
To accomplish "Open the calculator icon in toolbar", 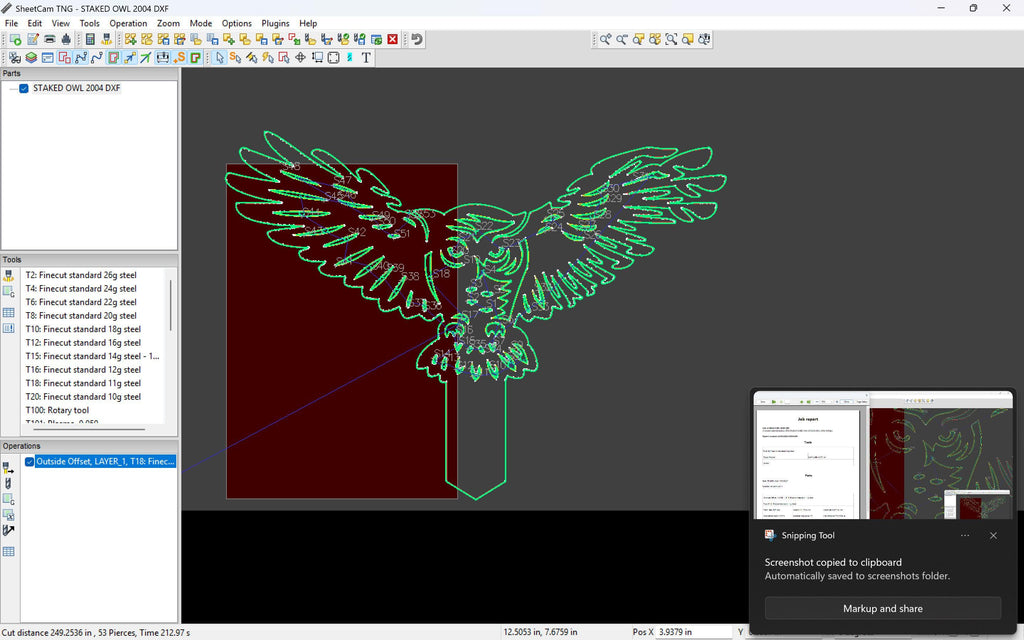I will coord(90,39).
